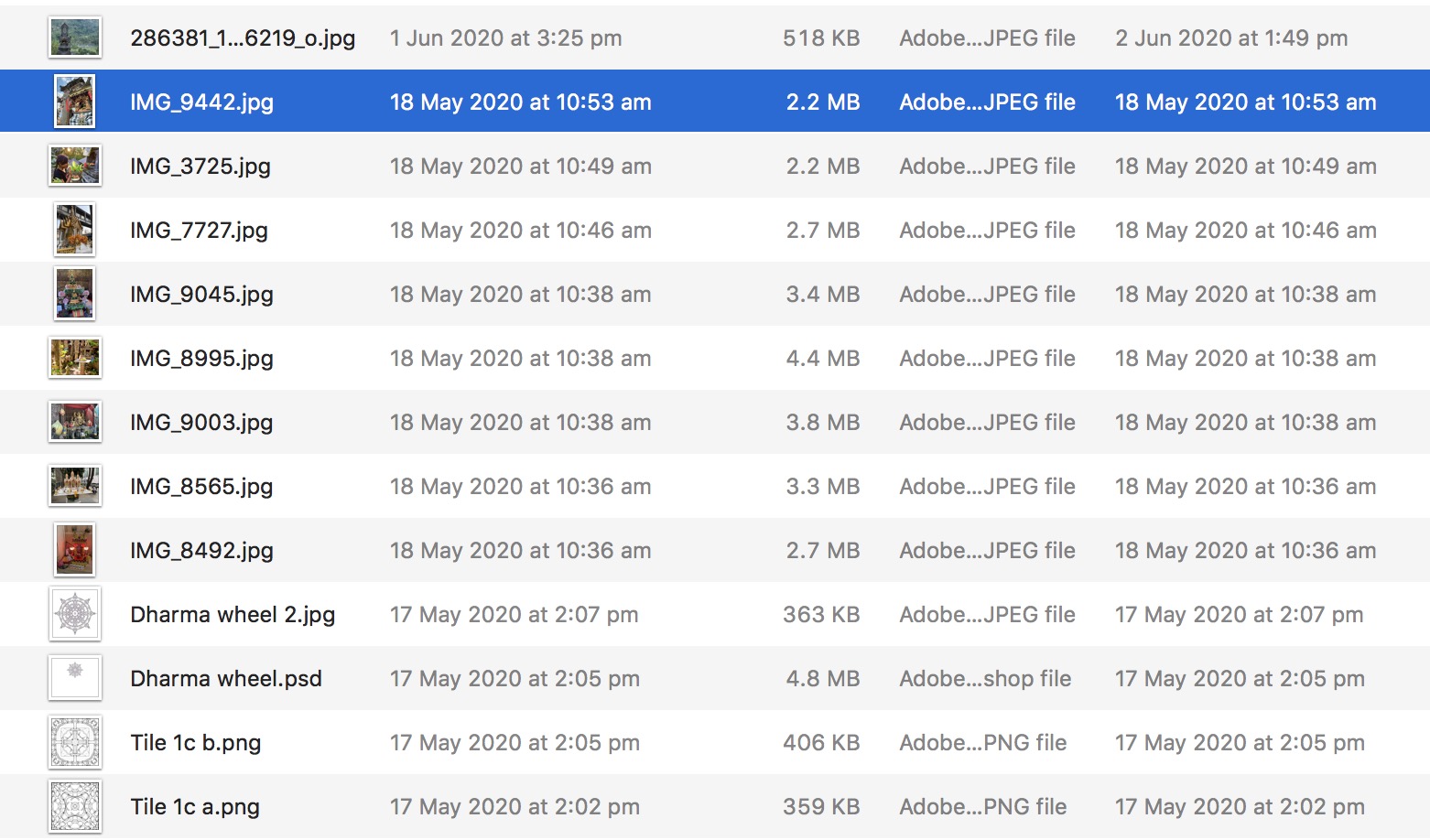
Task: Select file name IMG_9045.jpg
Action: point(201,295)
